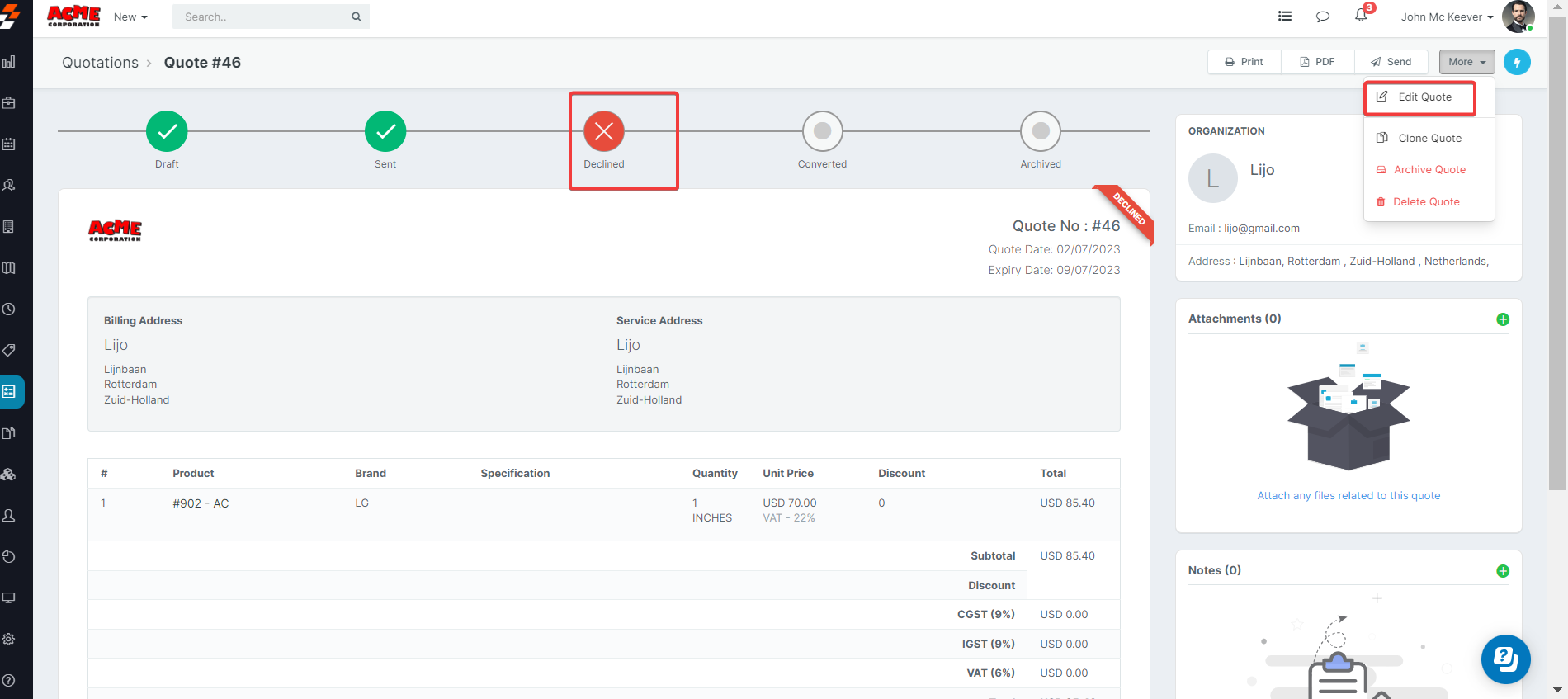This screenshot has width=1568, height=699.
Task: Select the Archived status step
Action: (x=1041, y=131)
